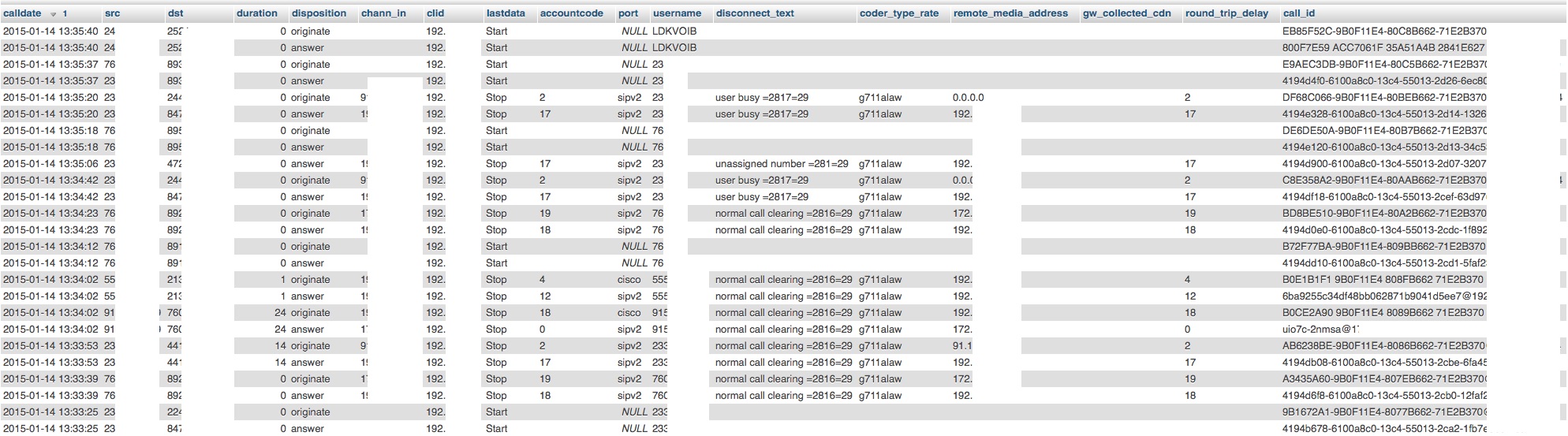Image resolution: width=1568 pixels, height=436 pixels.
Task: Click the disposition column header
Action: [x=319, y=13]
